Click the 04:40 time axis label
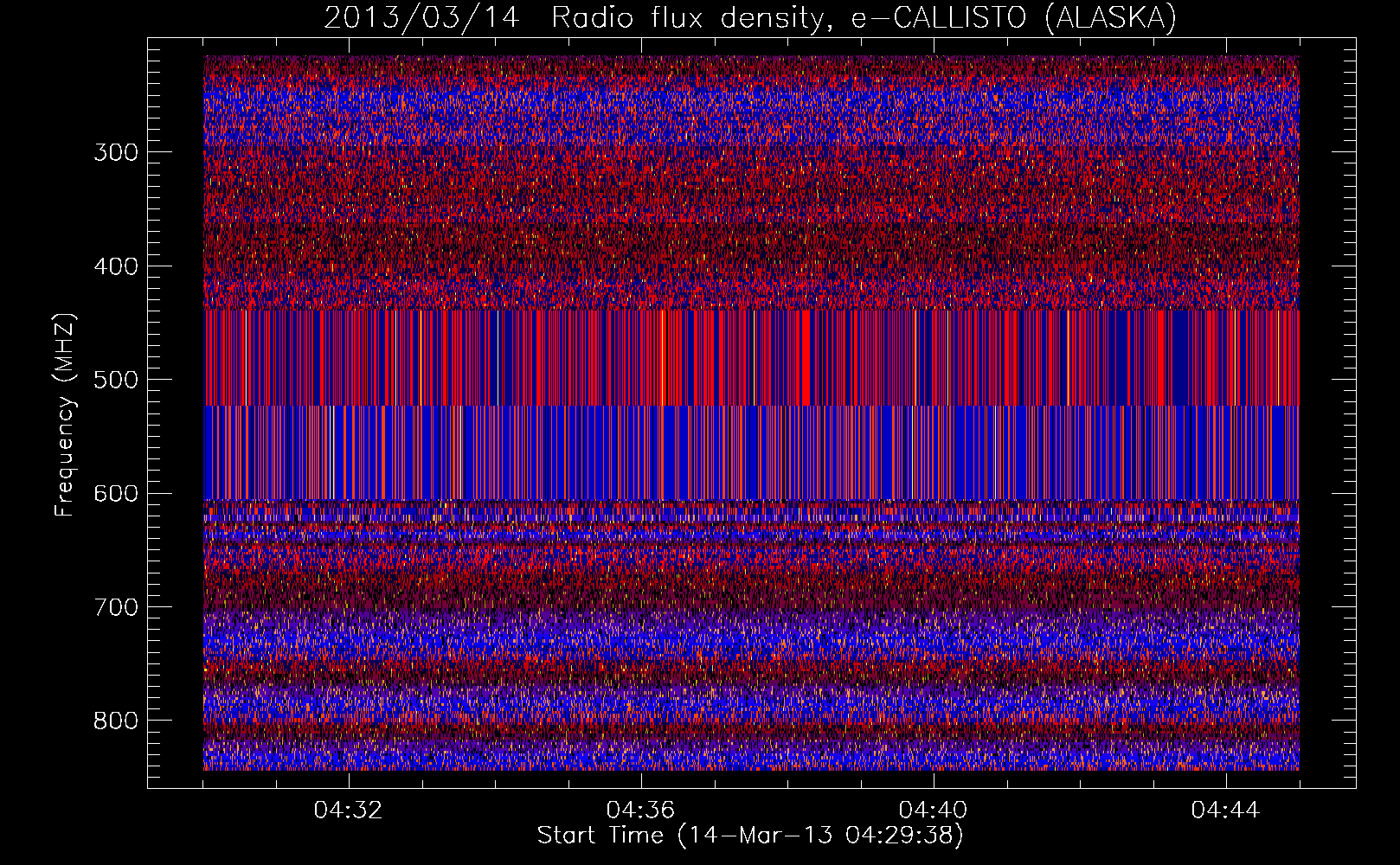The width and height of the screenshot is (1400, 865). pos(933,811)
